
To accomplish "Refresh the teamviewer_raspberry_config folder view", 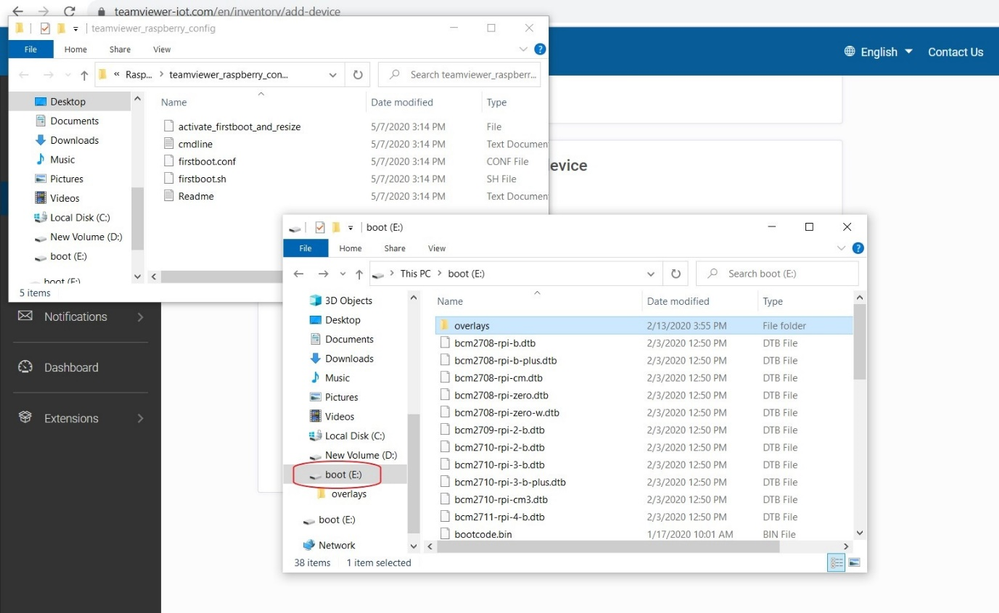I will click(x=358, y=75).
